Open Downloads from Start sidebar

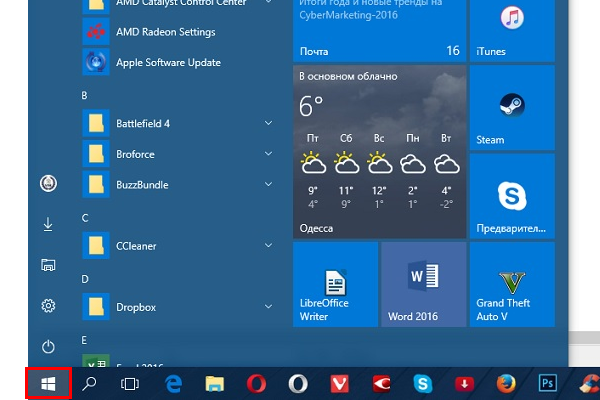tap(48, 224)
